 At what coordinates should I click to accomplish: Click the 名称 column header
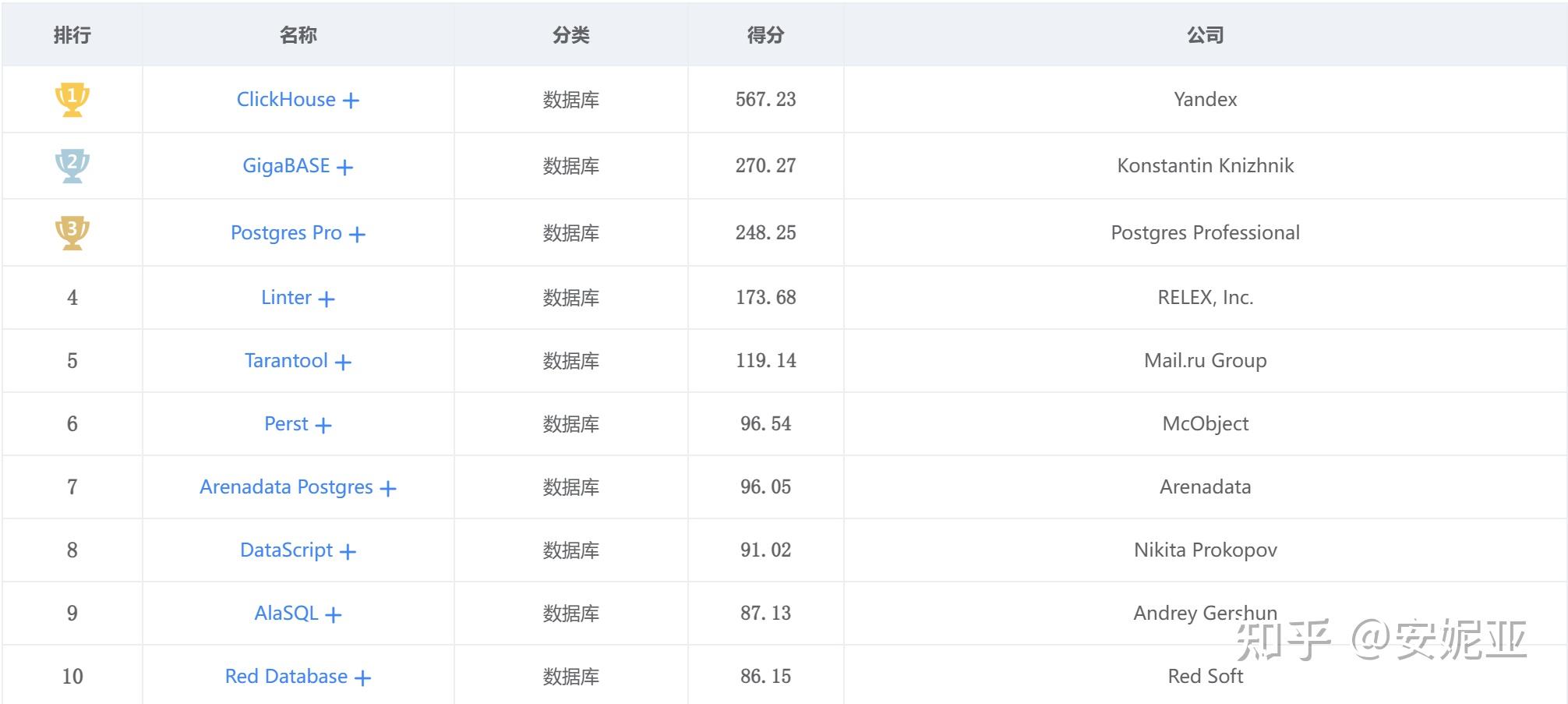pyautogui.click(x=298, y=34)
